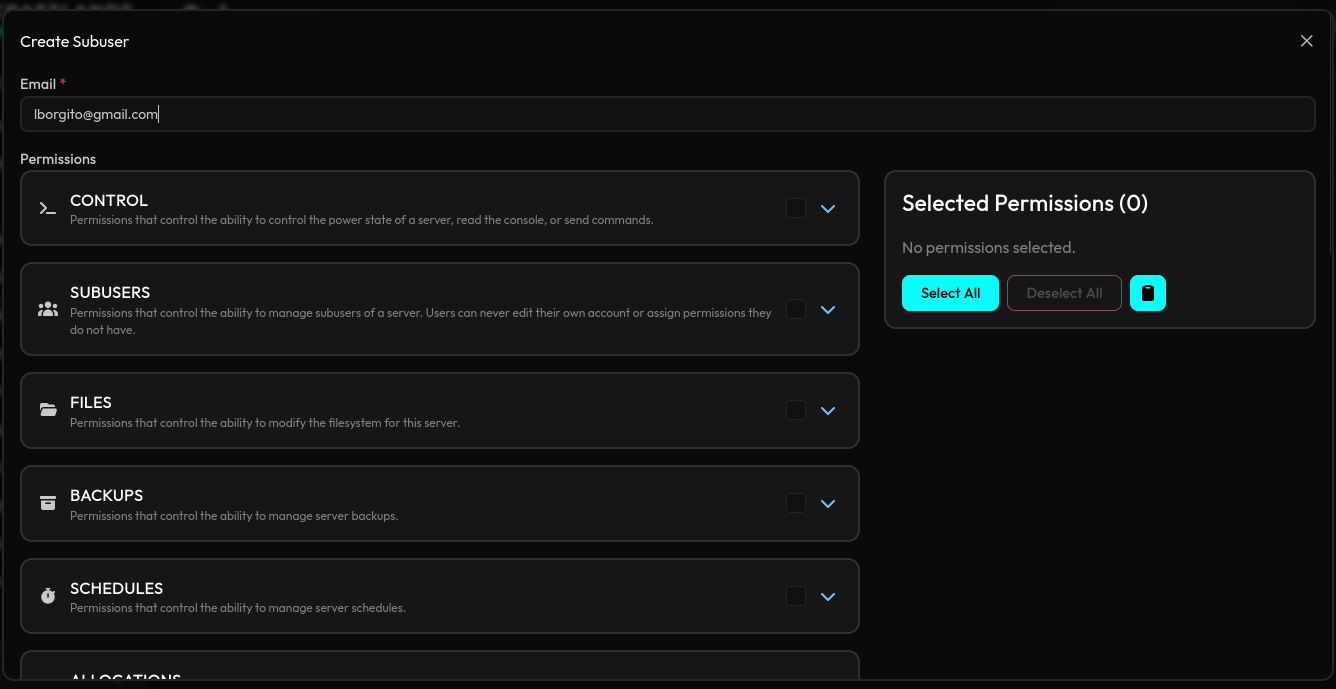Viewport: 1336px width, 689px height.
Task: Click the SUBUSERS people group icon
Action: (x=47, y=310)
